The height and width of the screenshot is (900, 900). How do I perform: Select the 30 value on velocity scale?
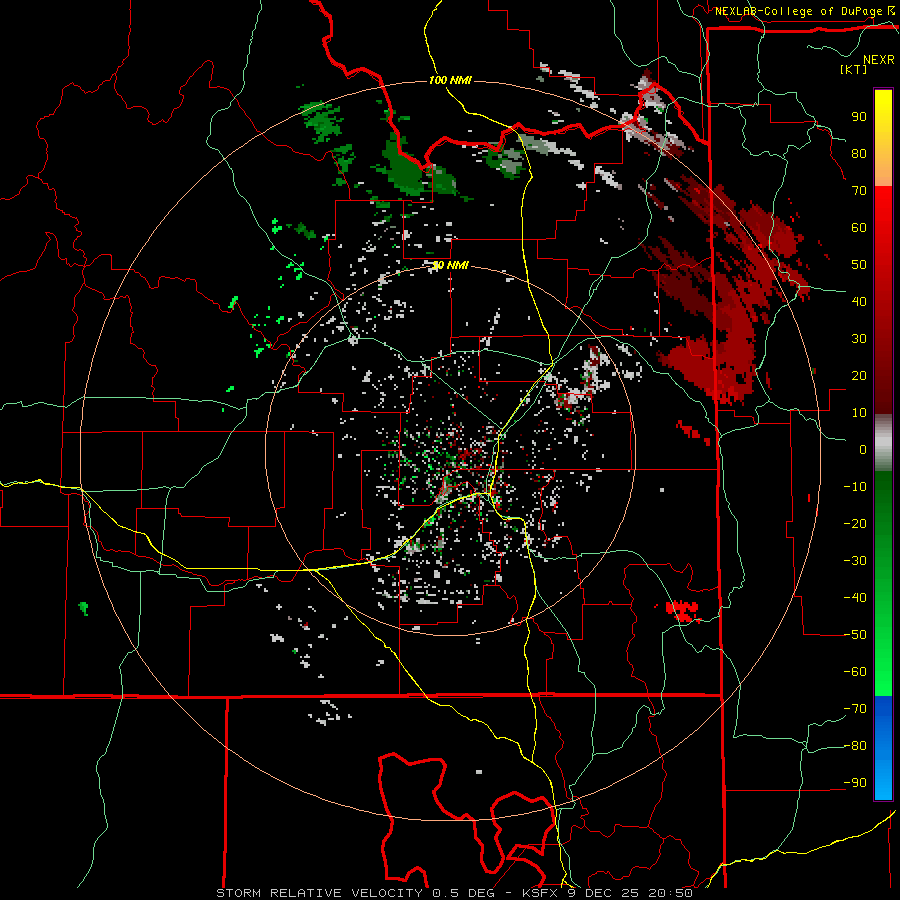(x=859, y=339)
